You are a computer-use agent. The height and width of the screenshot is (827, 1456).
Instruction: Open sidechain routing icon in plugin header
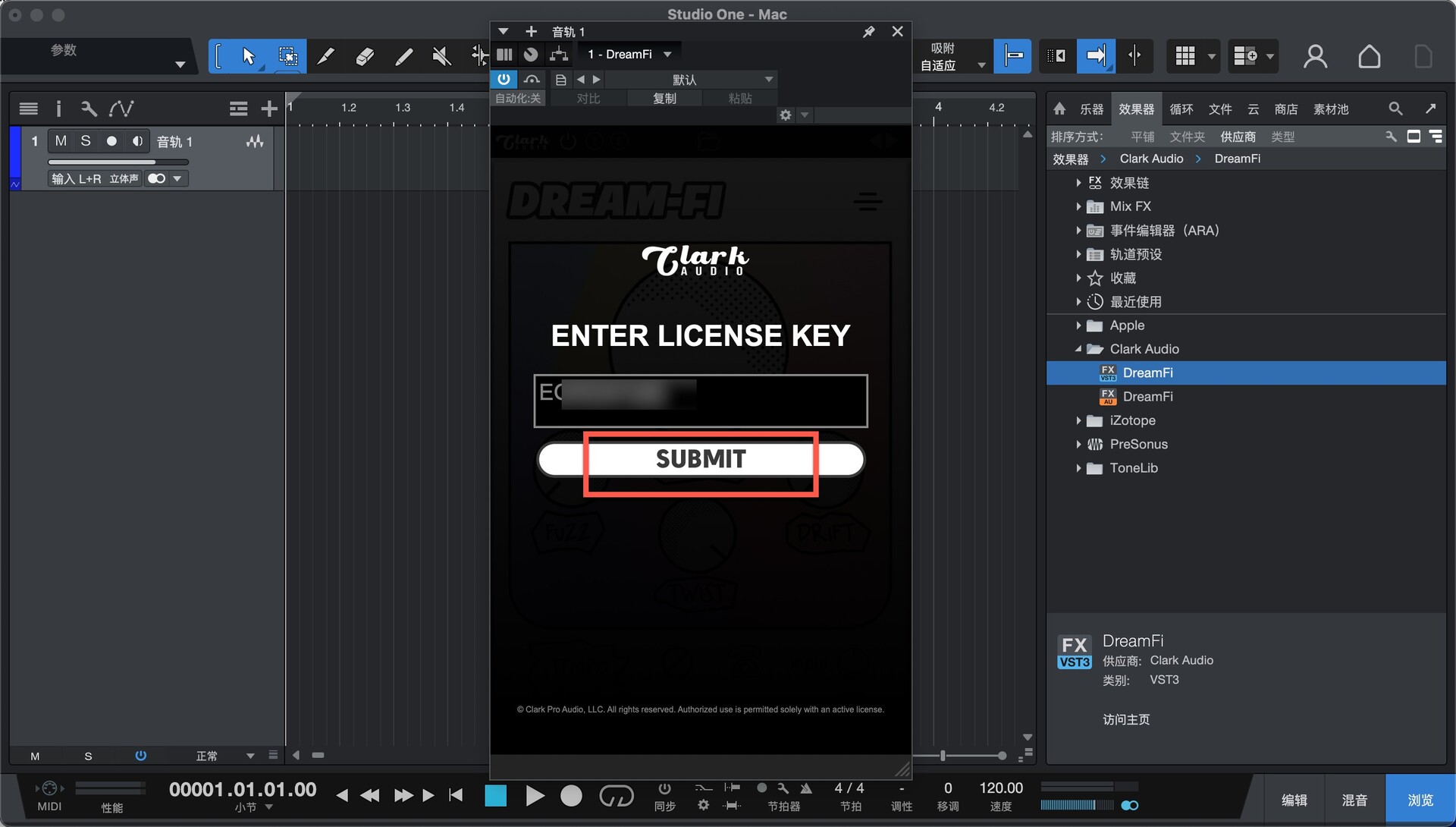559,54
